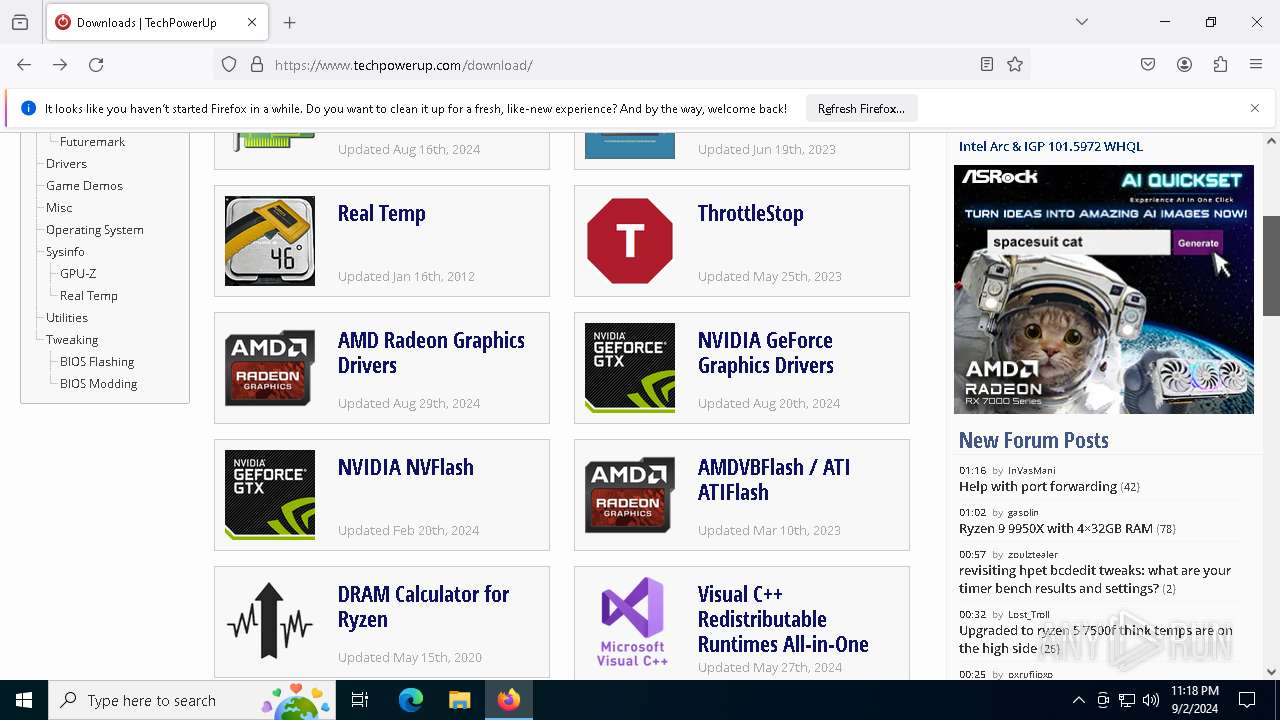The width and height of the screenshot is (1280, 720).
Task: Launch Microsoft Edge from the taskbar
Action: pos(411,700)
